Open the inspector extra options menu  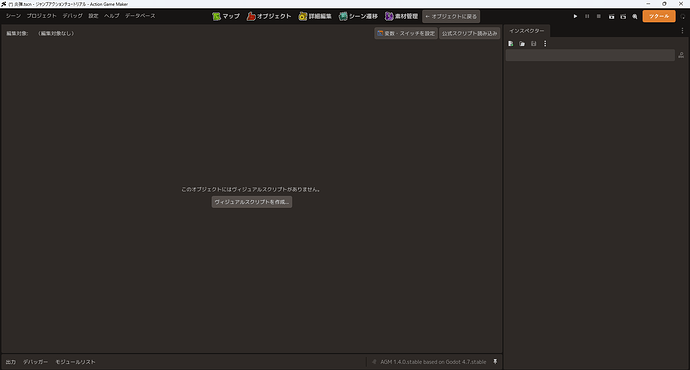[x=545, y=44]
